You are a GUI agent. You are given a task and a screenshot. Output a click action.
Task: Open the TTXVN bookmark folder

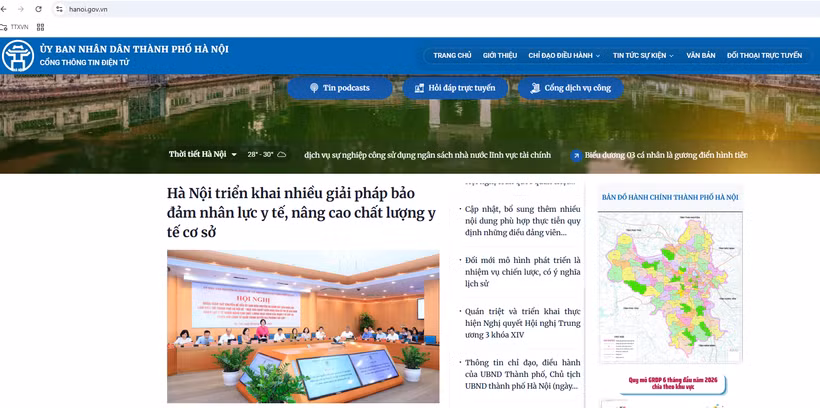pyautogui.click(x=15, y=27)
